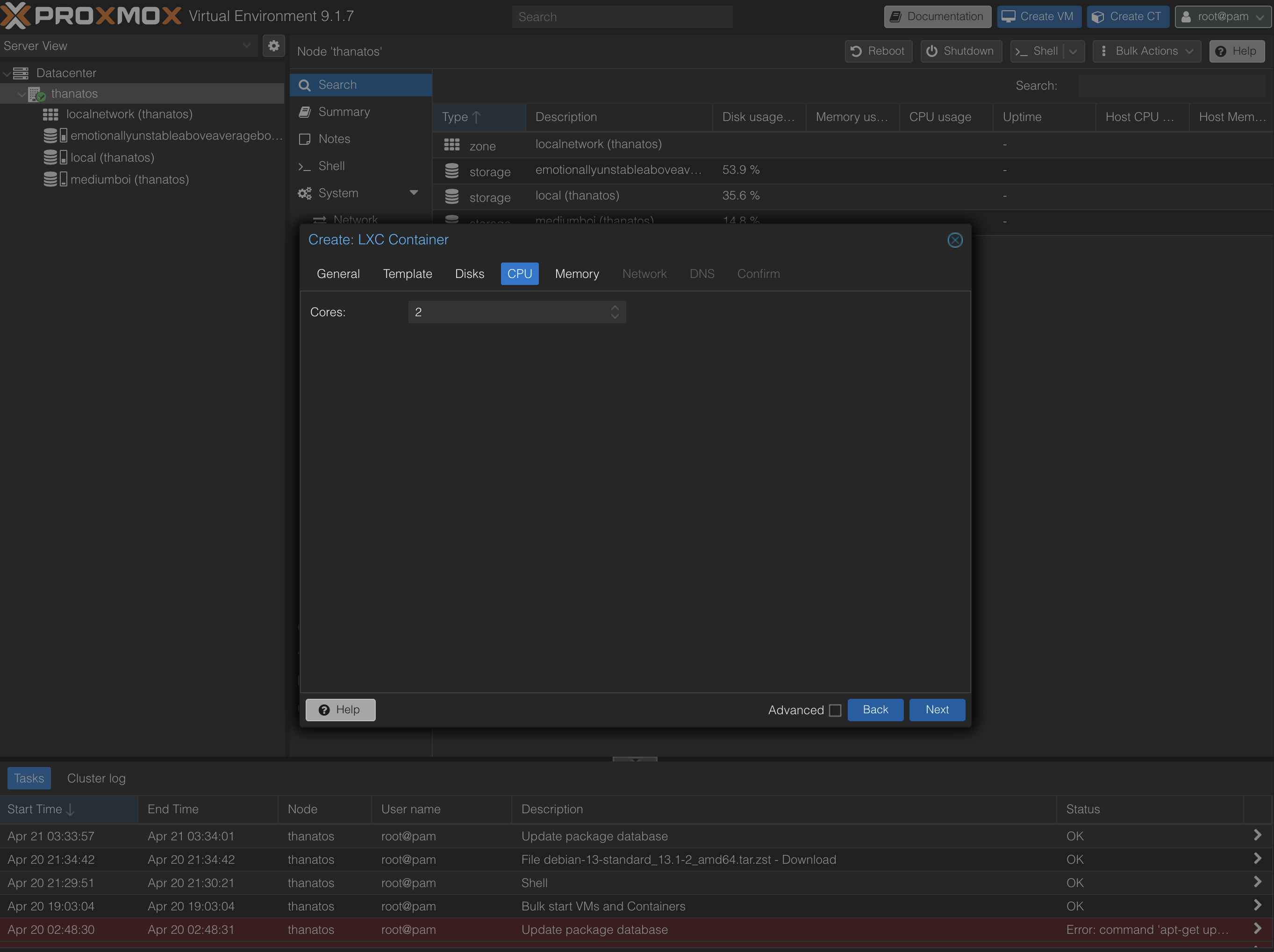Expand the debian-13 download task details arrow
Viewport: 1274px width, 952px height.
click(x=1257, y=859)
